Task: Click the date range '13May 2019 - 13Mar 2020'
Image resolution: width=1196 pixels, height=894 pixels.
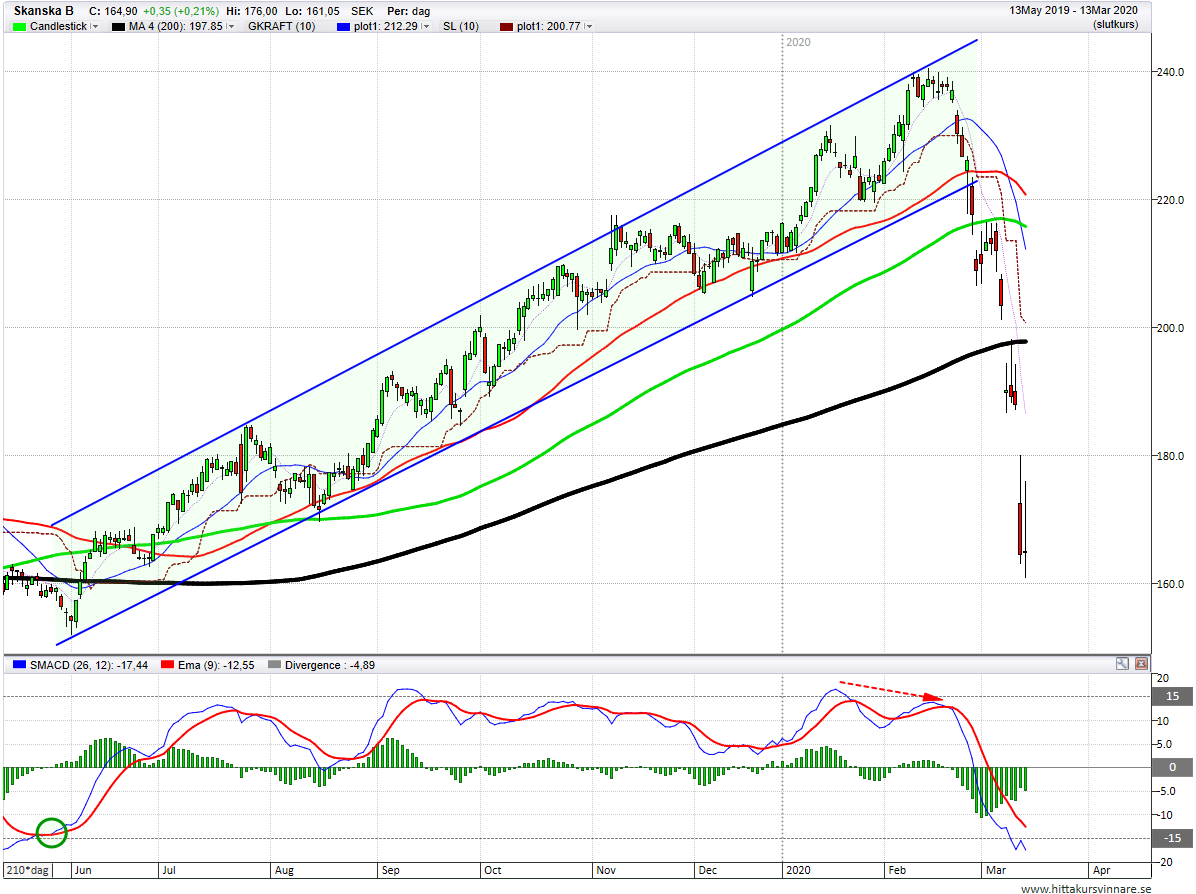Action: [x=1073, y=11]
